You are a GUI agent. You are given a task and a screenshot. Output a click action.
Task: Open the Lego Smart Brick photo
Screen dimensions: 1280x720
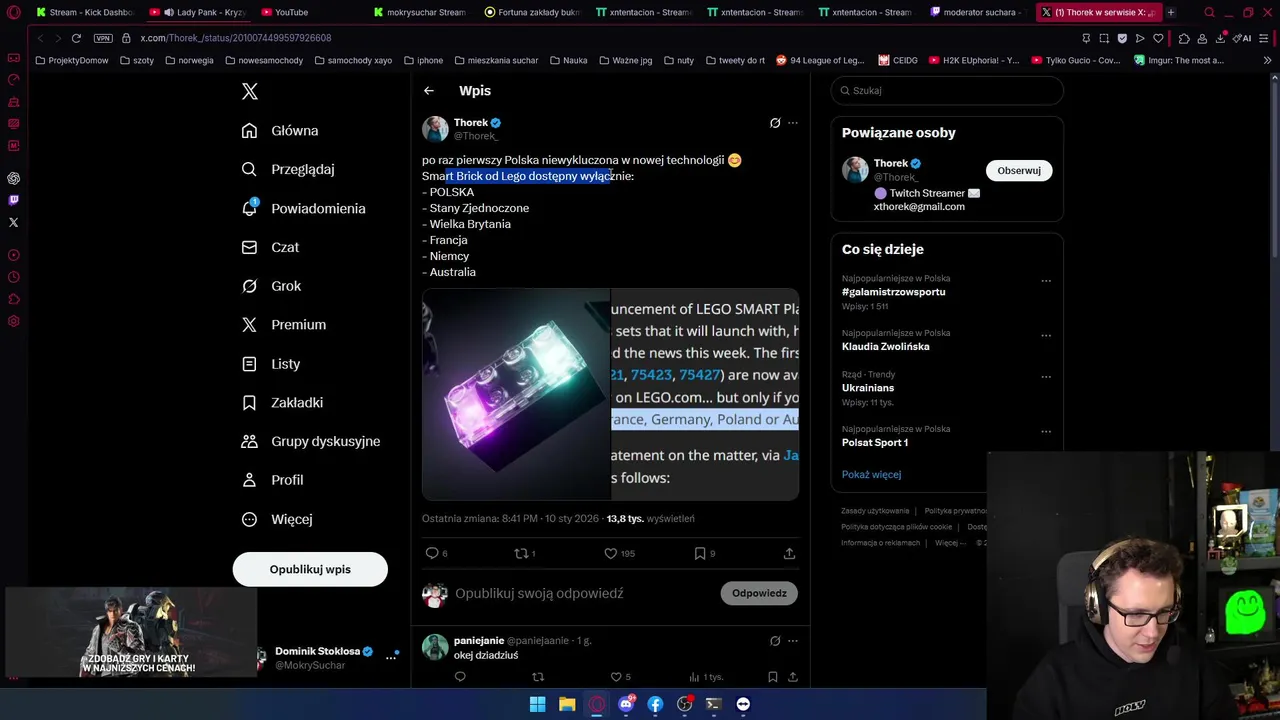coord(516,394)
